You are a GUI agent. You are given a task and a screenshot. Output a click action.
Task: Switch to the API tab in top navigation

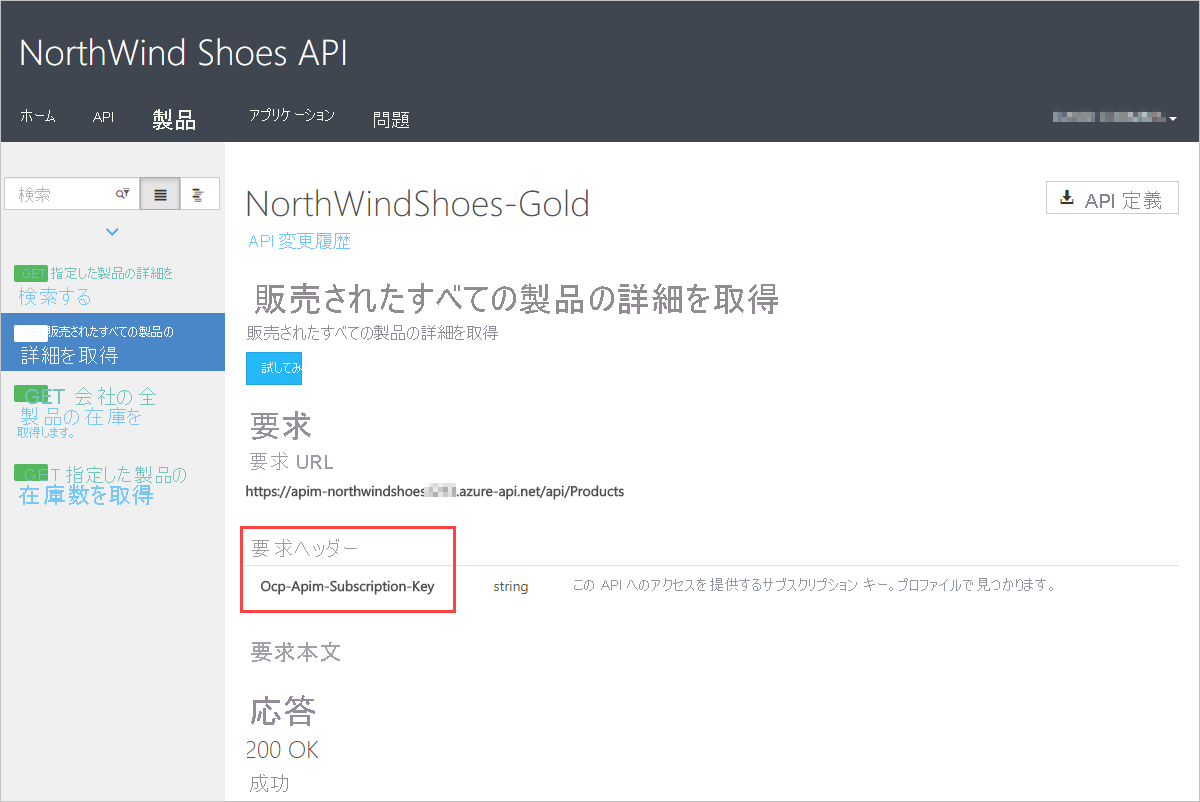coord(102,116)
